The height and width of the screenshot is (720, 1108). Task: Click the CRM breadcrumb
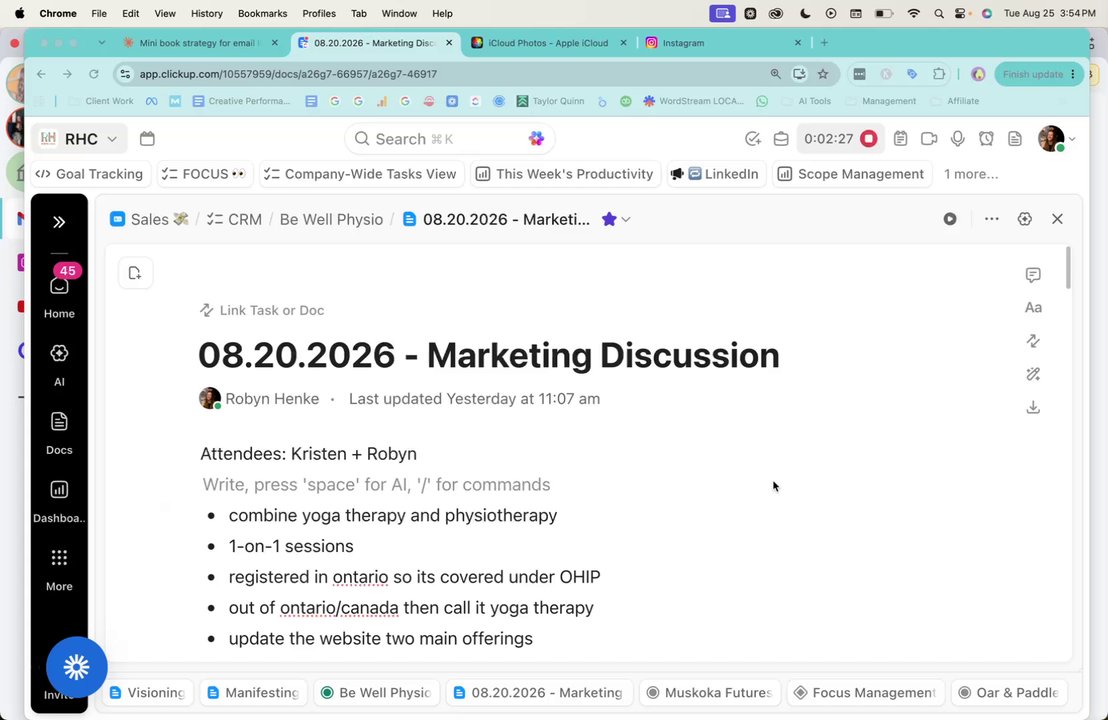click(x=235, y=219)
